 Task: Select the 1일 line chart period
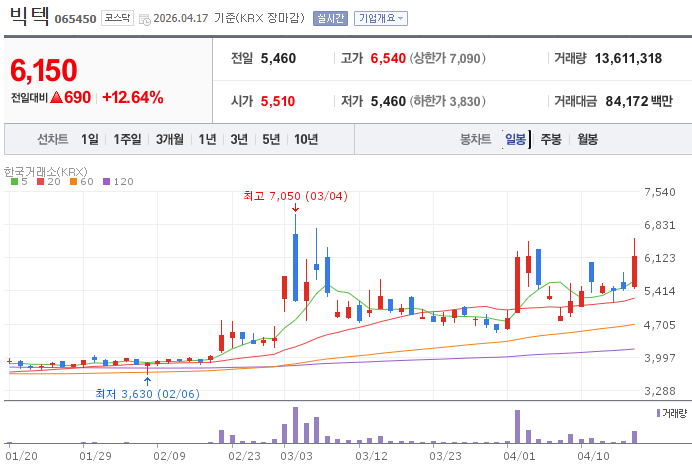[90, 139]
